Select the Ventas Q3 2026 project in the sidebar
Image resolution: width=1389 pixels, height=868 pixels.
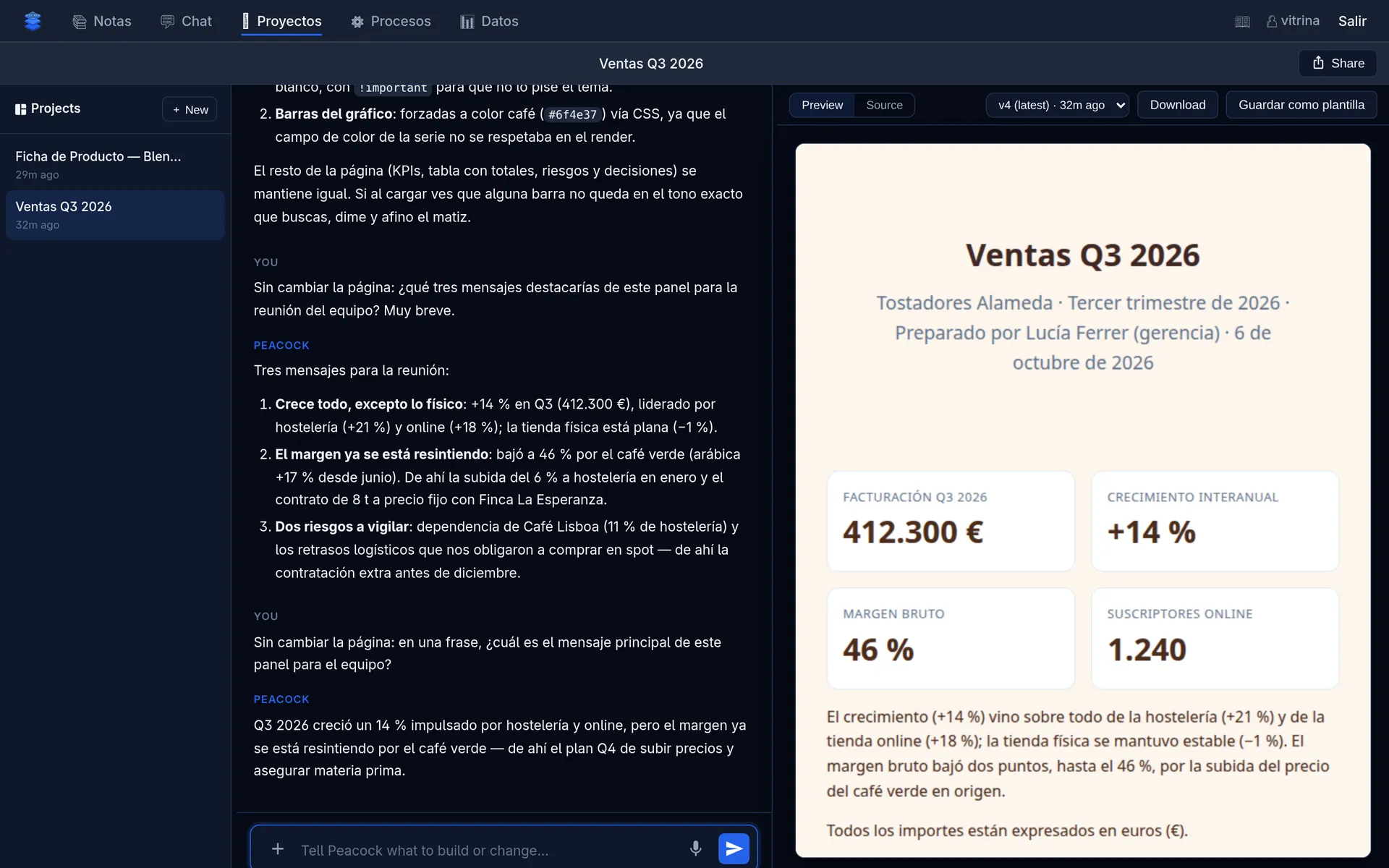pos(115,215)
